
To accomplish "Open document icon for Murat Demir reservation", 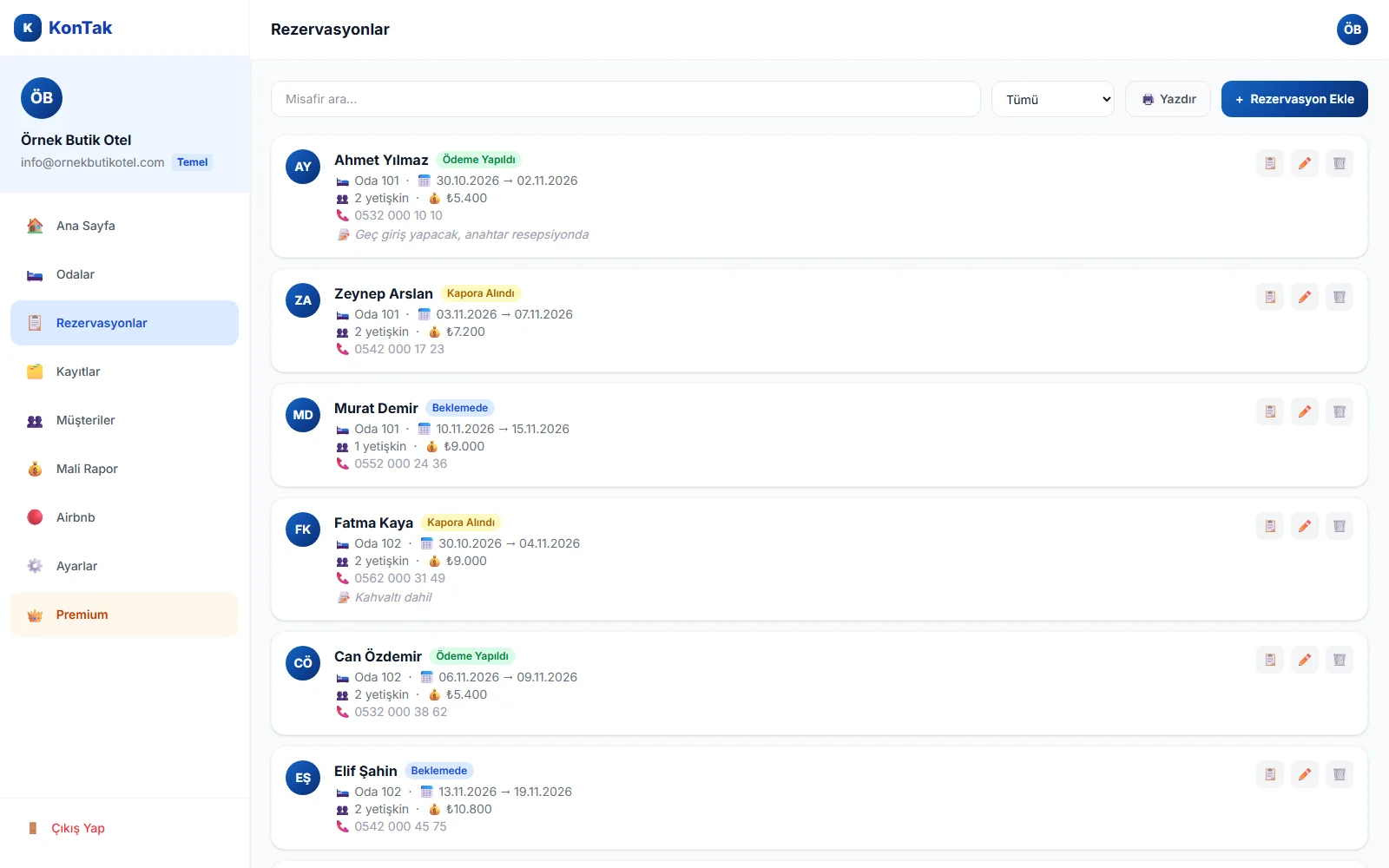I will click(1270, 411).
